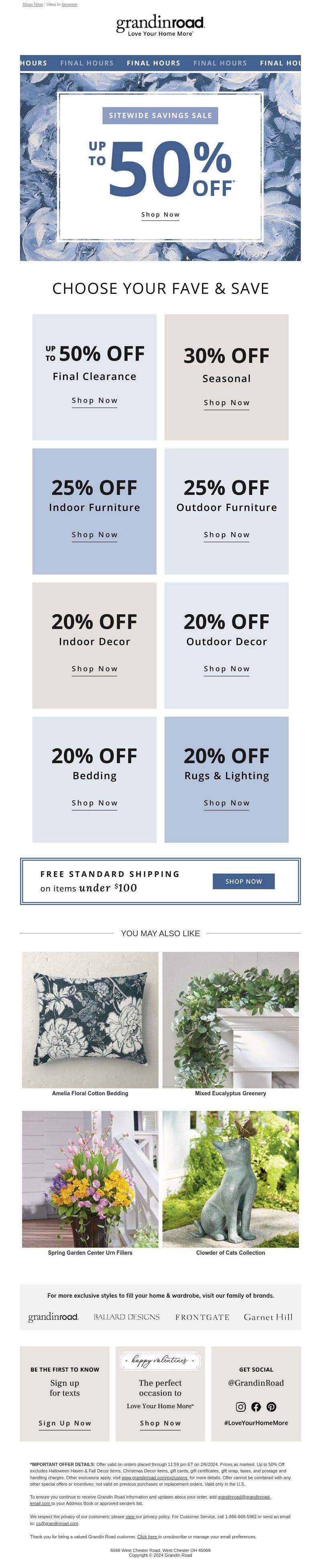
Task: Click Sign Up Now for texts
Action: point(65,1423)
